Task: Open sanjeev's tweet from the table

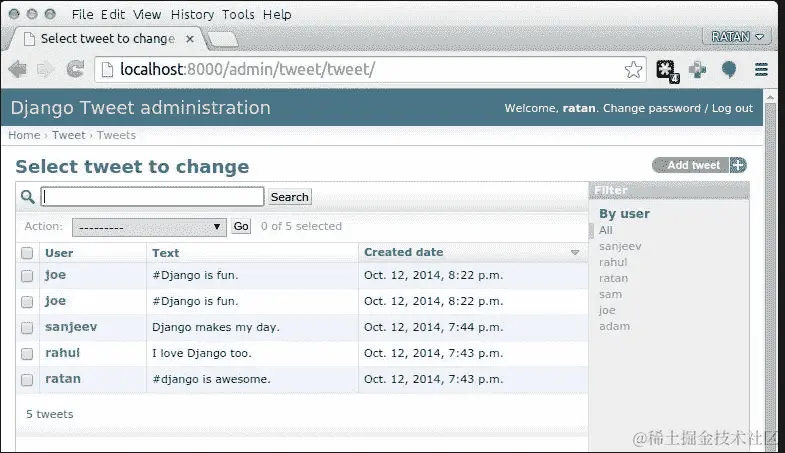Action: pyautogui.click(x=71, y=327)
